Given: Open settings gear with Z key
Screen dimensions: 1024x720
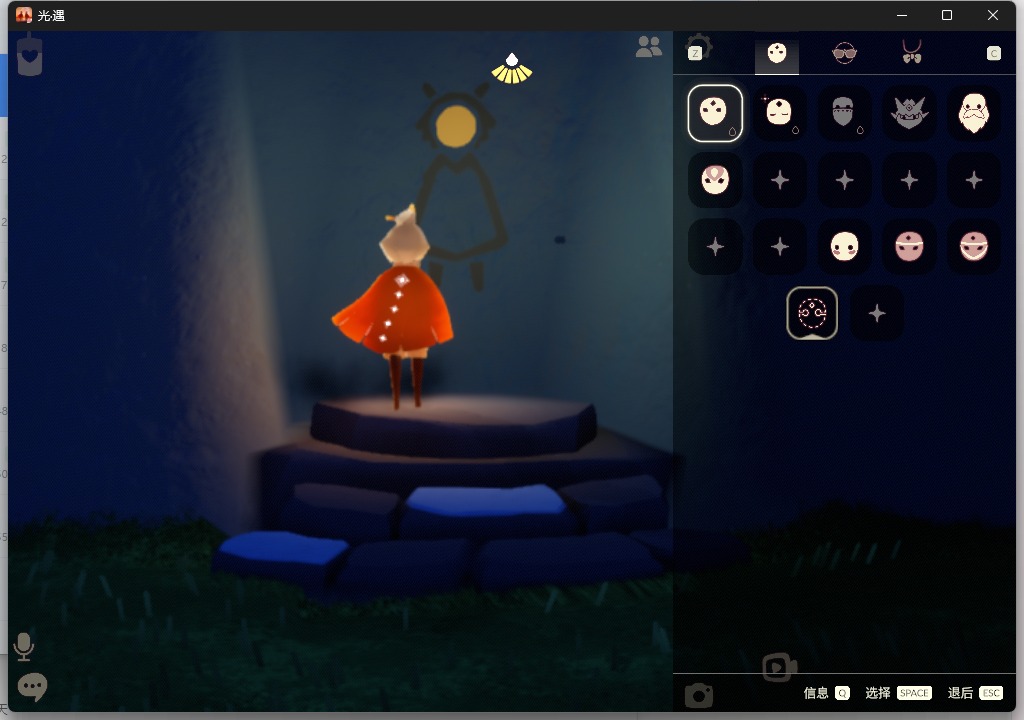Looking at the screenshot, I should [698, 48].
